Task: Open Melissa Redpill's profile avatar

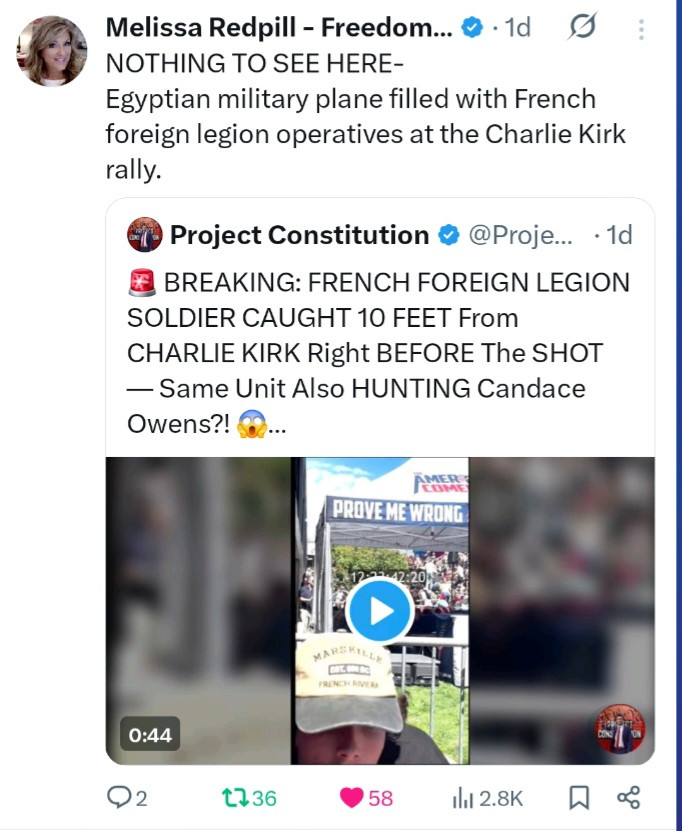Action: pos(52,51)
